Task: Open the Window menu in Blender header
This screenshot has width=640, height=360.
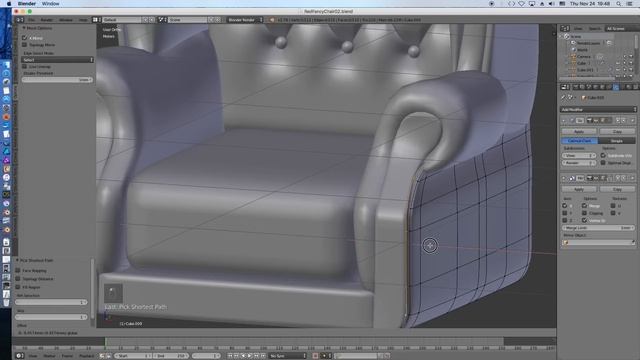Action: (66, 20)
